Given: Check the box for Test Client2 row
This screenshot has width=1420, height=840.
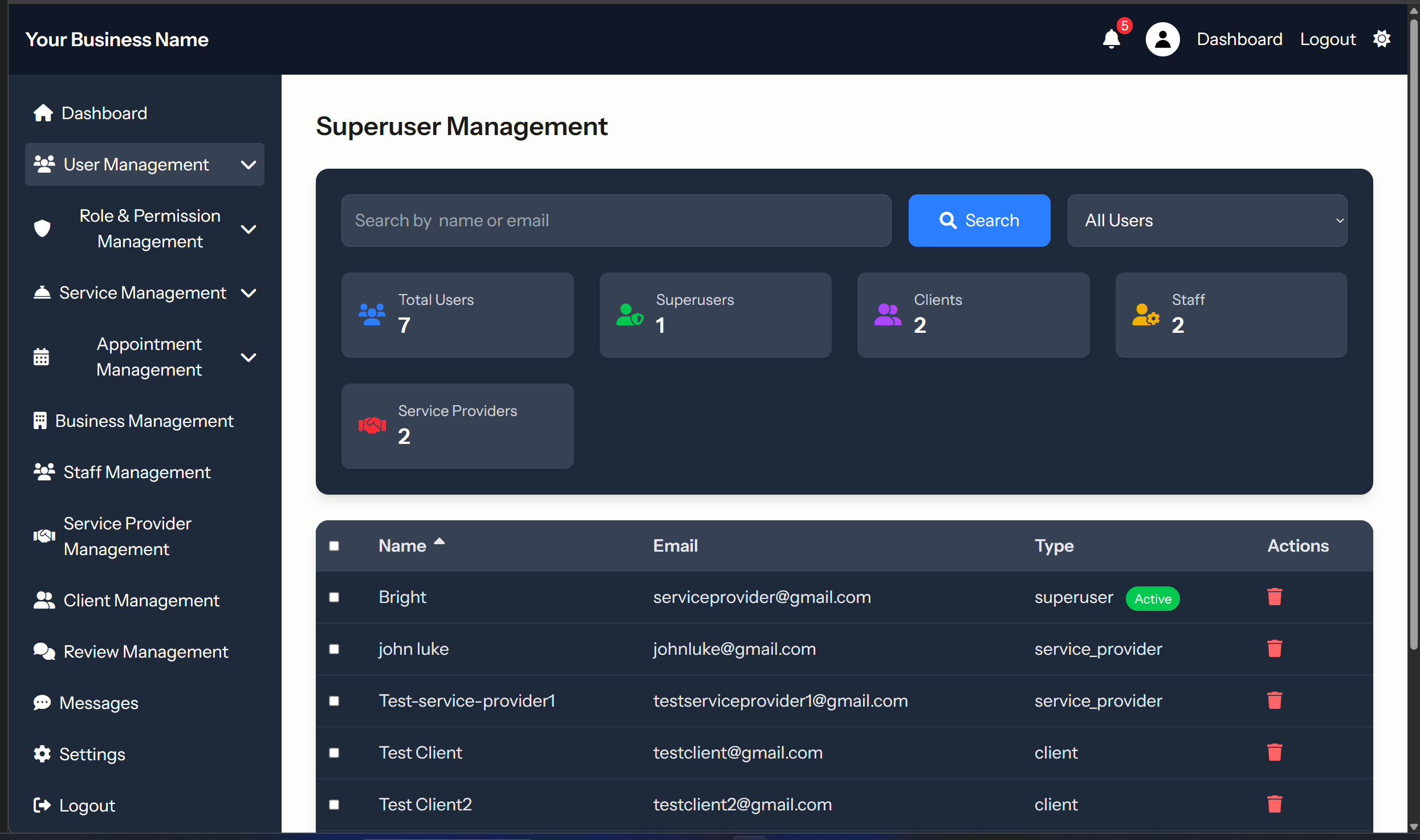Looking at the screenshot, I should click(334, 805).
